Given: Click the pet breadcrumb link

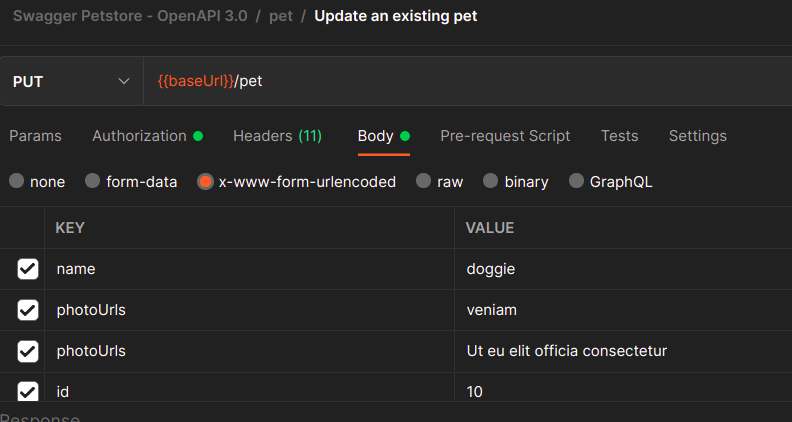Looking at the screenshot, I should click(281, 17).
